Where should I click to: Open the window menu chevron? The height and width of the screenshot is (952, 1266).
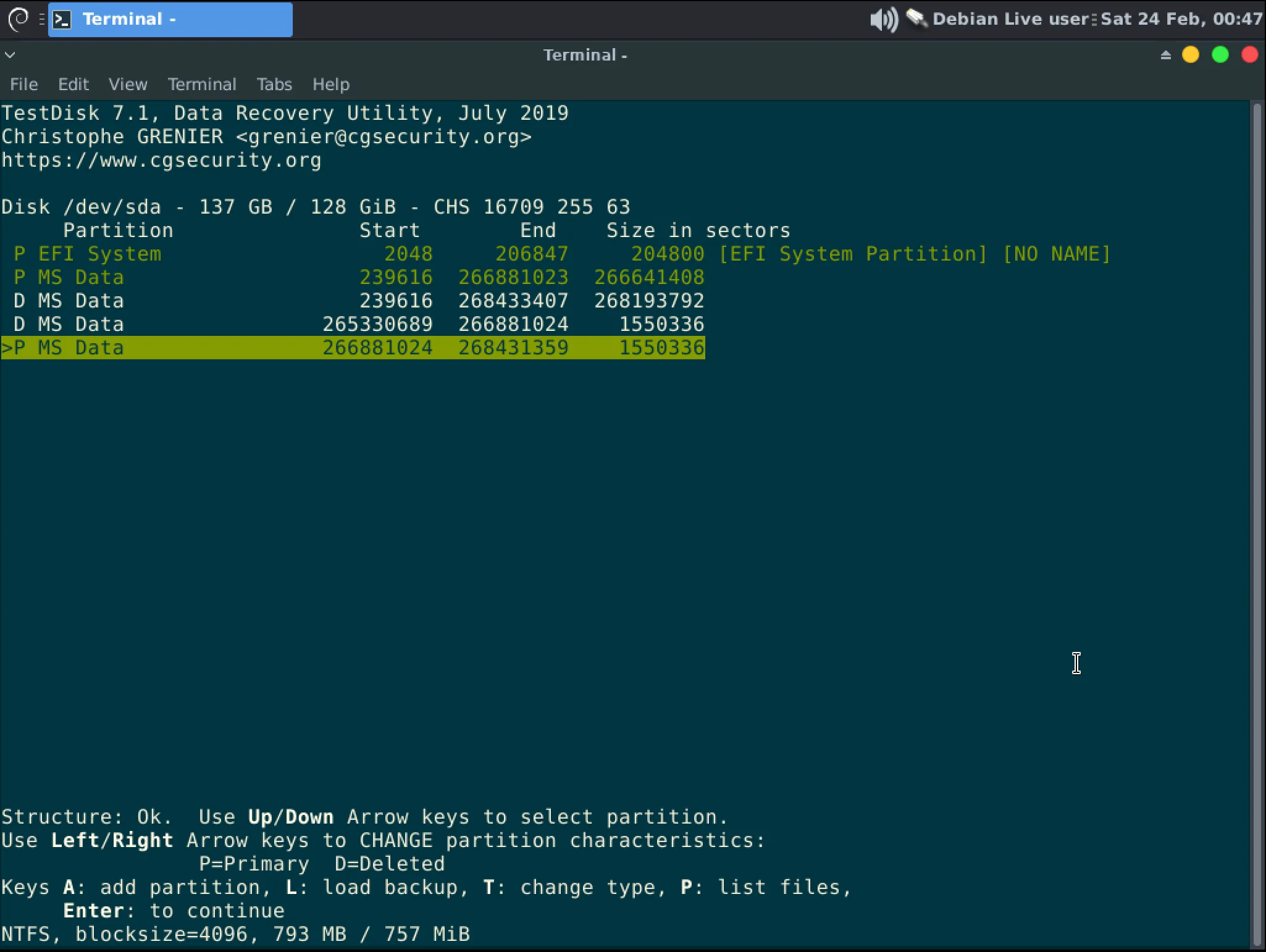click(x=10, y=55)
